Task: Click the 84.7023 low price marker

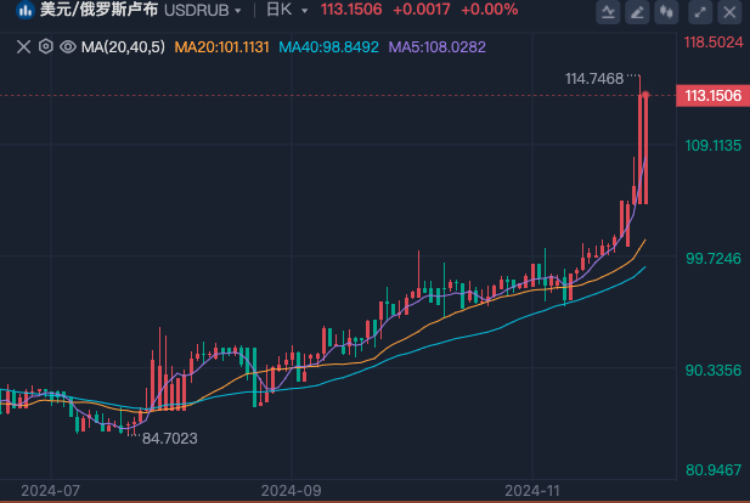Action: [170, 438]
